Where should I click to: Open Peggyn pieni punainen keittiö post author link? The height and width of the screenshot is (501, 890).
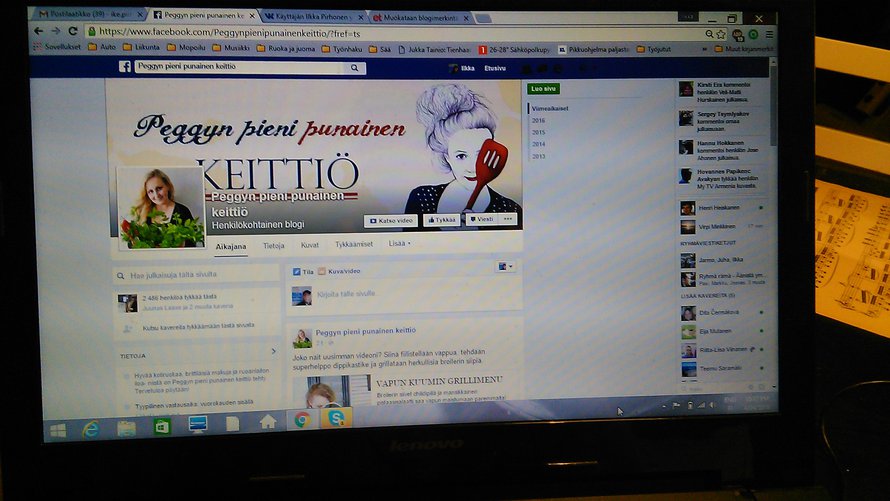point(366,331)
